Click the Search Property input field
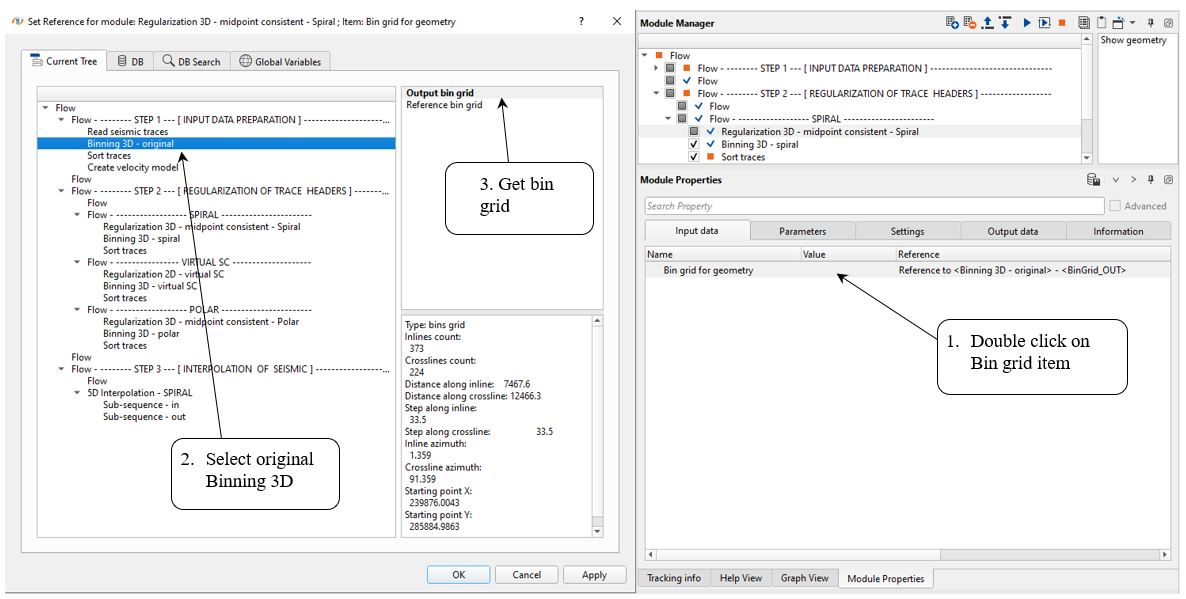Screen dimensions: 1186x599 tap(872, 206)
